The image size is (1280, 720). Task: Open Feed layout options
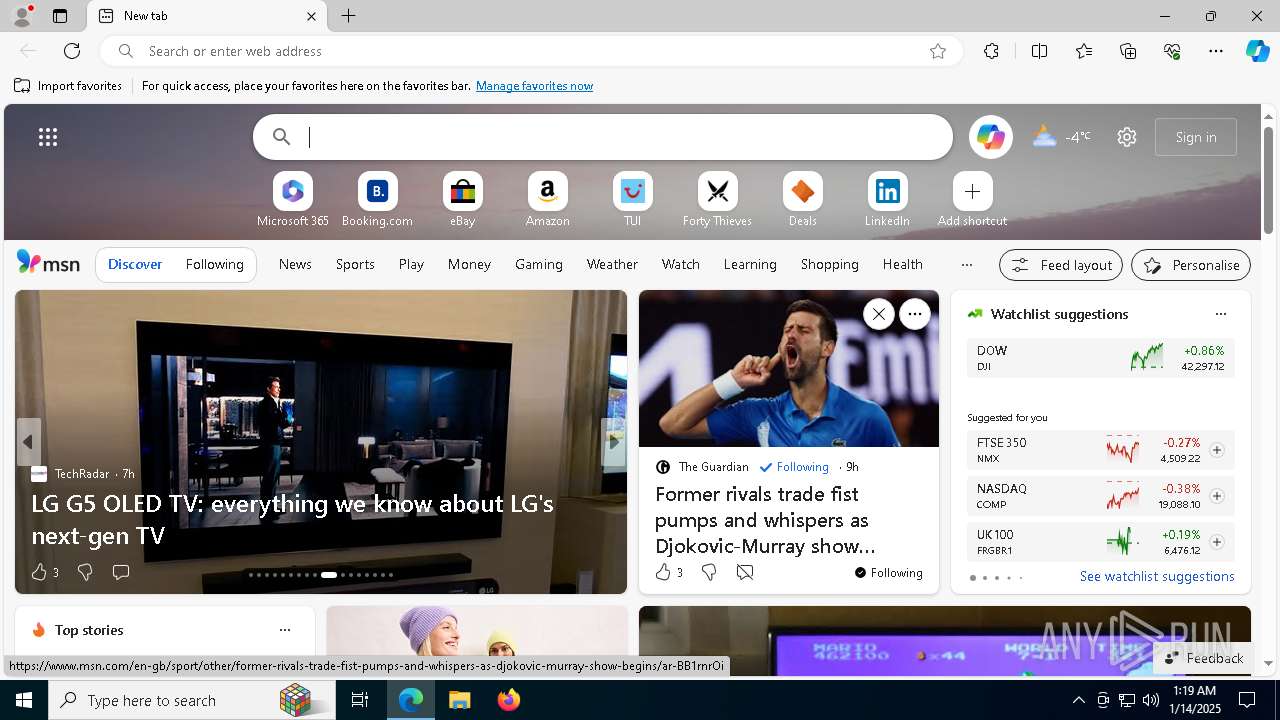1060,265
